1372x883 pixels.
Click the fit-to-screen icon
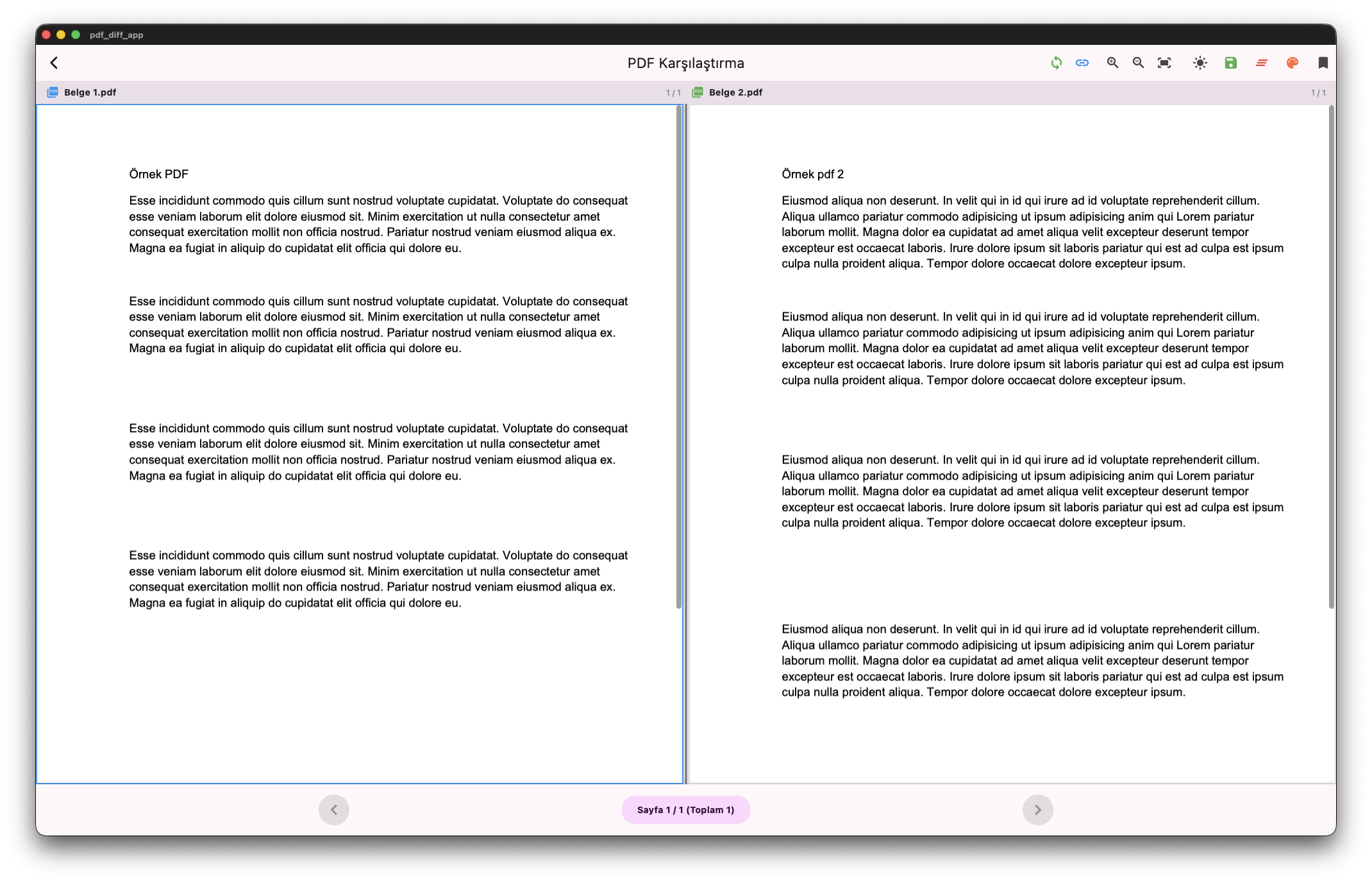(1164, 63)
